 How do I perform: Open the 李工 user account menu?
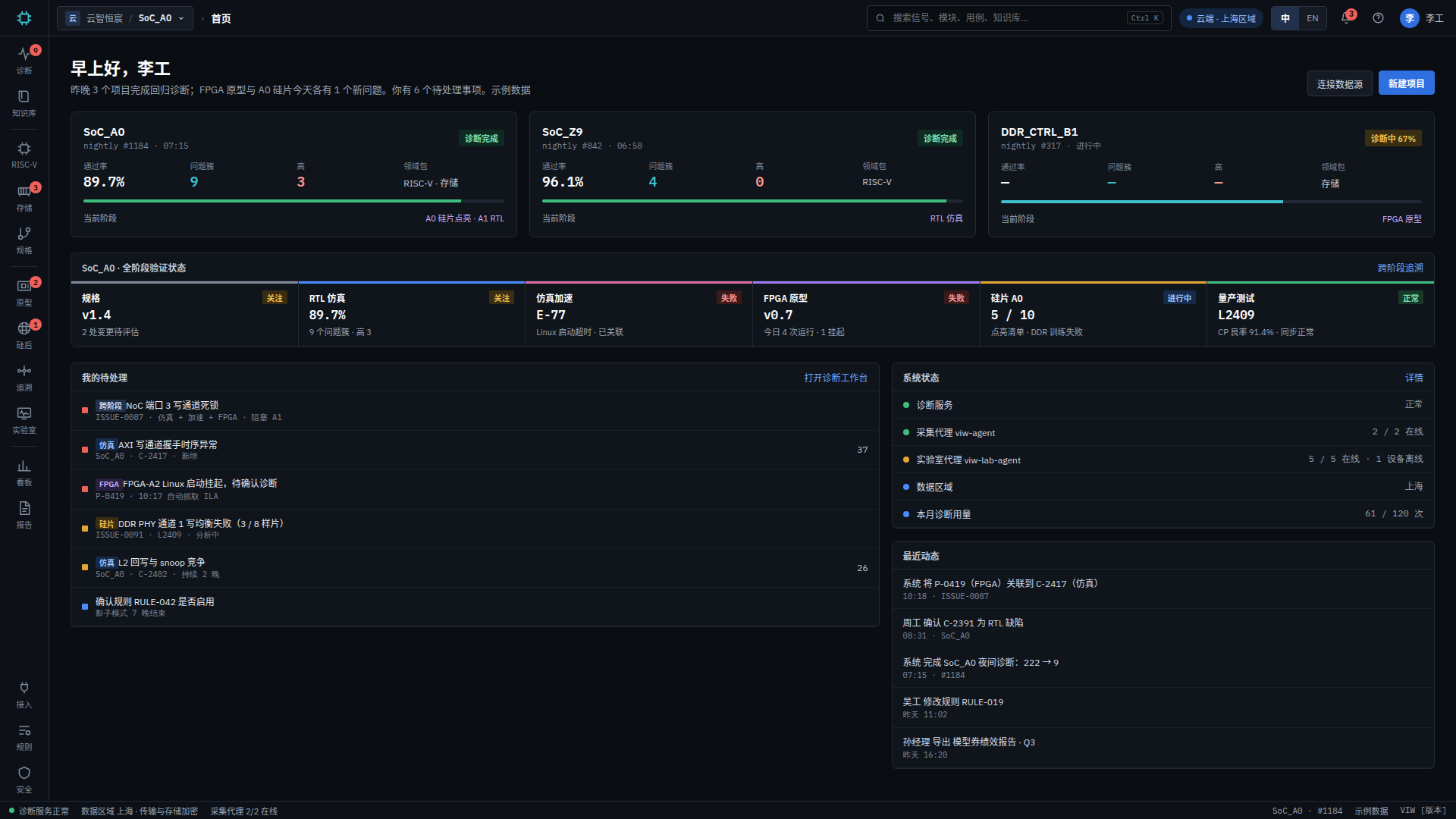tap(1422, 18)
